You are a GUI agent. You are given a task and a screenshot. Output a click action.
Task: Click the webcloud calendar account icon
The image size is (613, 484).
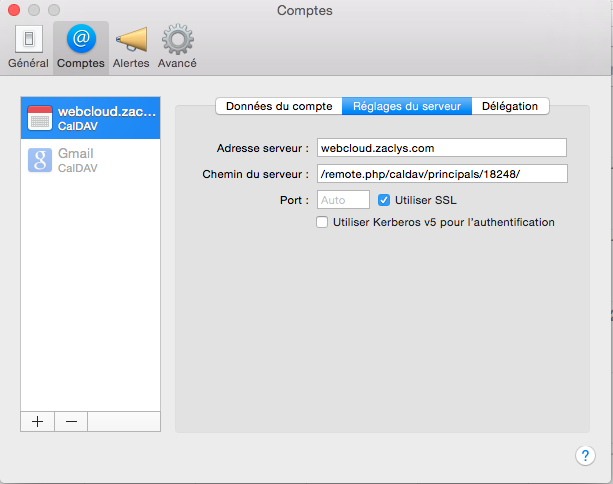click(x=40, y=119)
